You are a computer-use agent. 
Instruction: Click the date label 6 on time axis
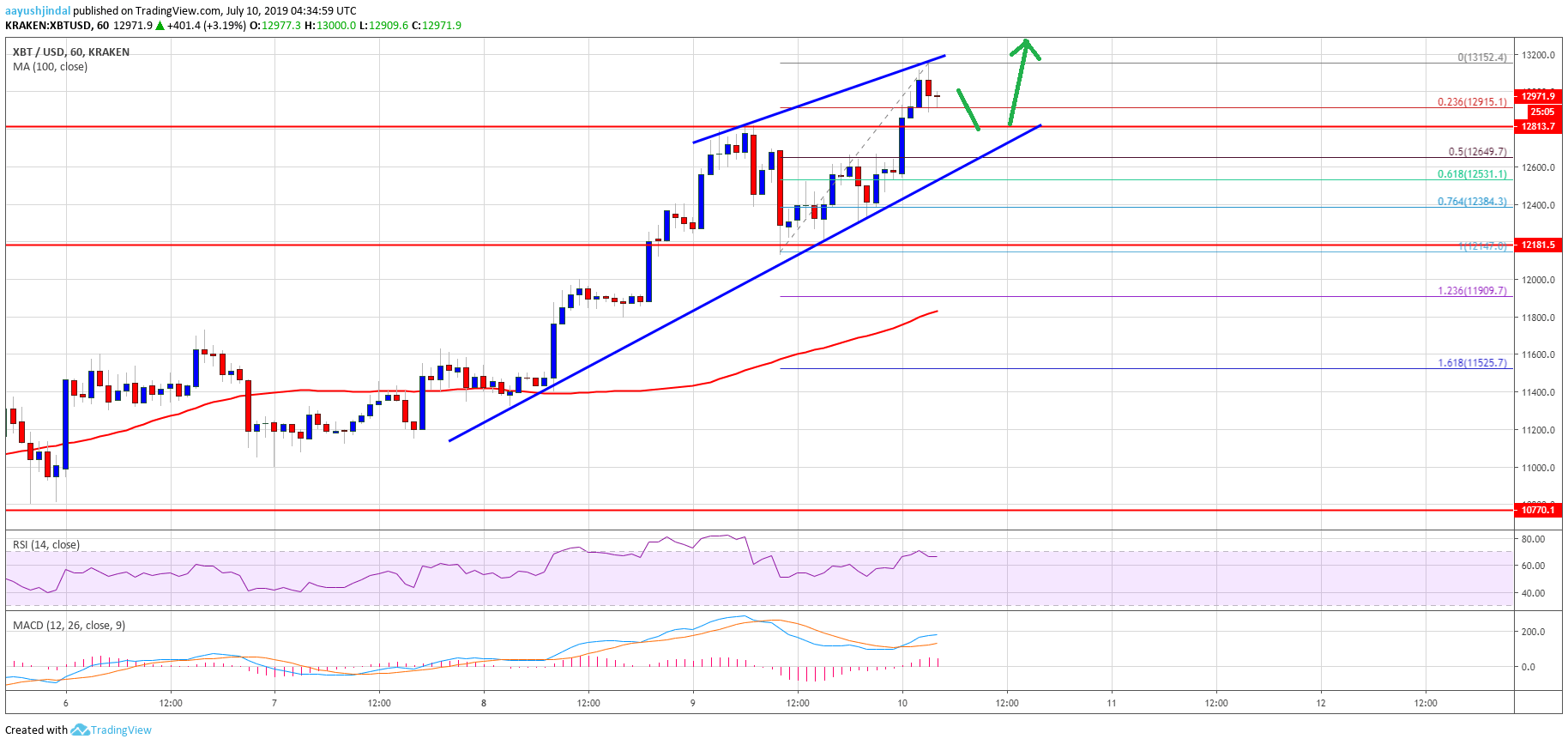point(66,703)
